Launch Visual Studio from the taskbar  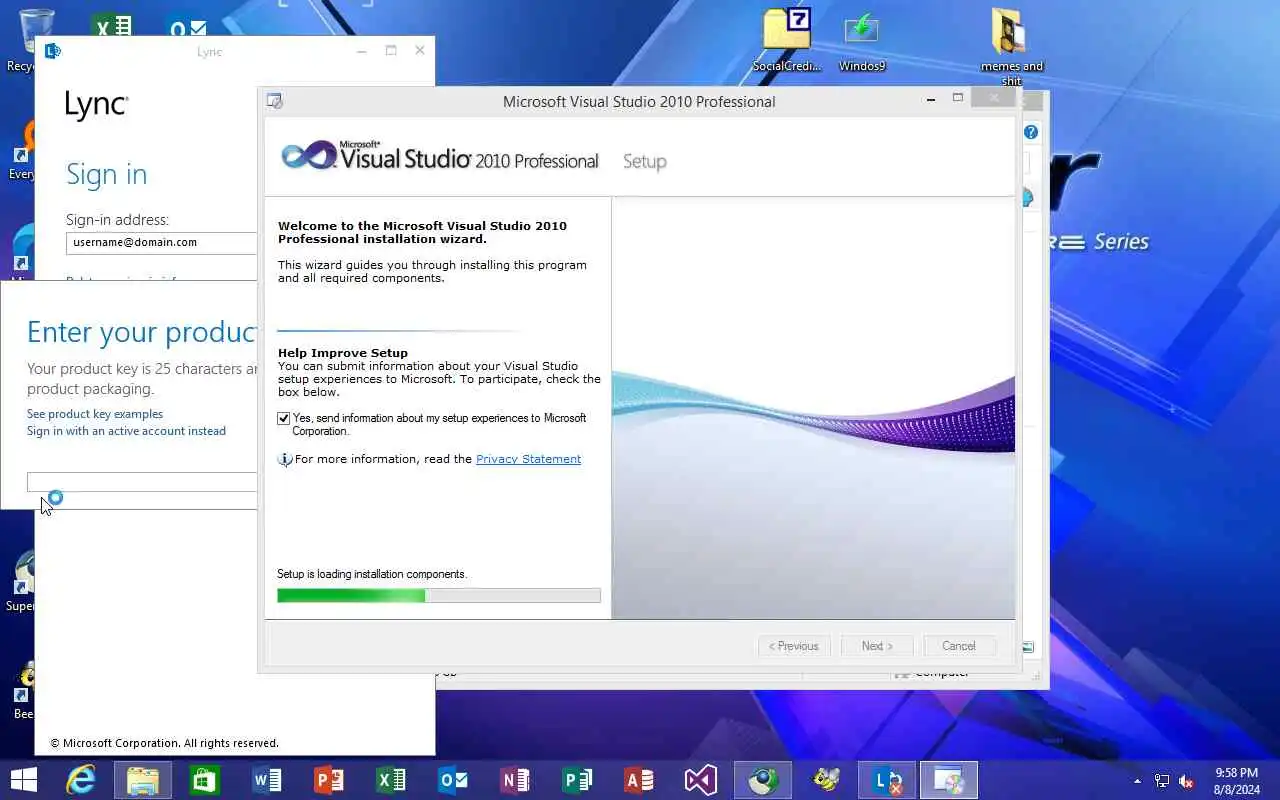point(701,780)
